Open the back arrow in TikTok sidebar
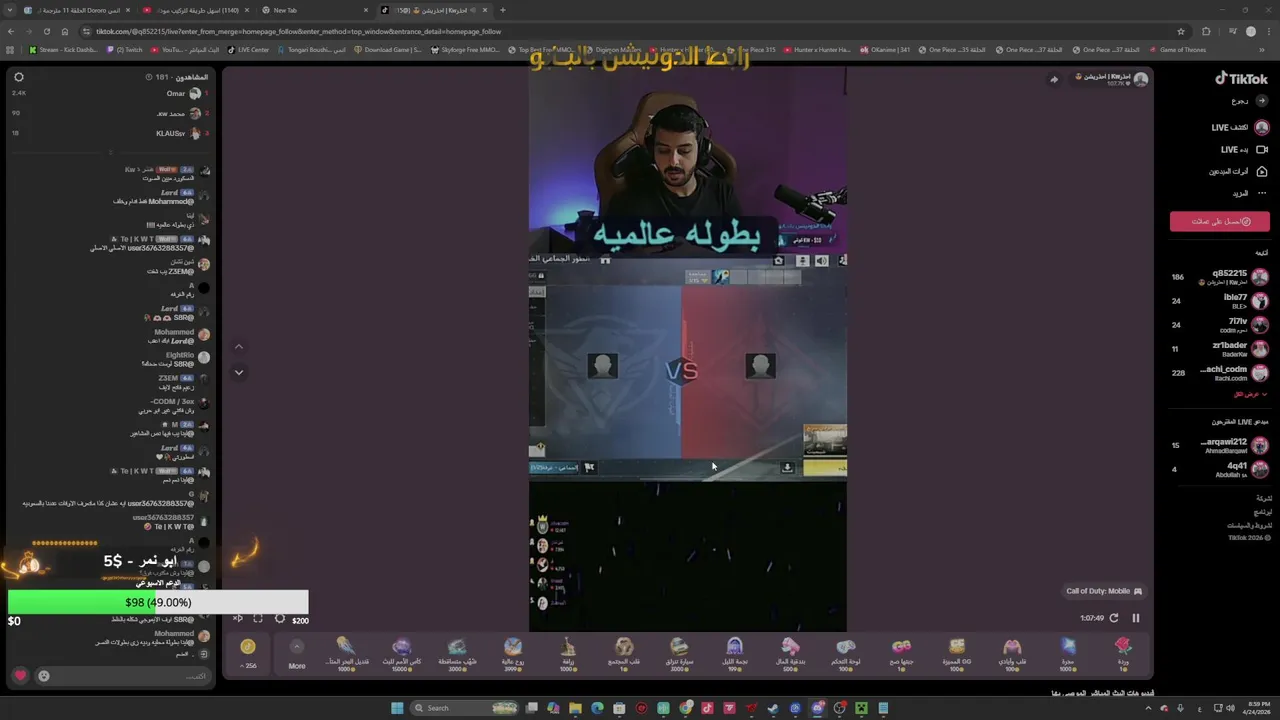This screenshot has height=720, width=1280. click(x=1262, y=100)
